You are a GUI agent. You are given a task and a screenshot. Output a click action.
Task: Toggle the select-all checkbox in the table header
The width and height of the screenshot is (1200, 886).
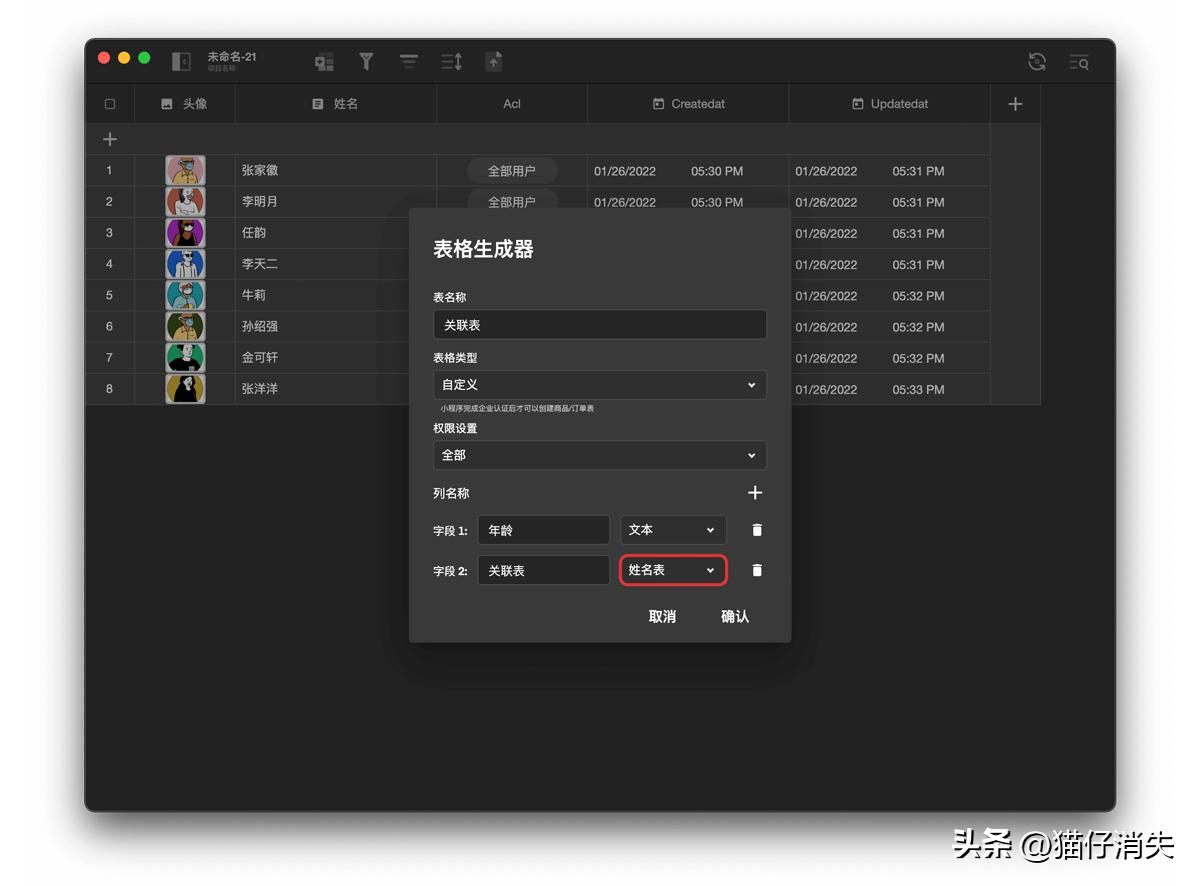(110, 103)
